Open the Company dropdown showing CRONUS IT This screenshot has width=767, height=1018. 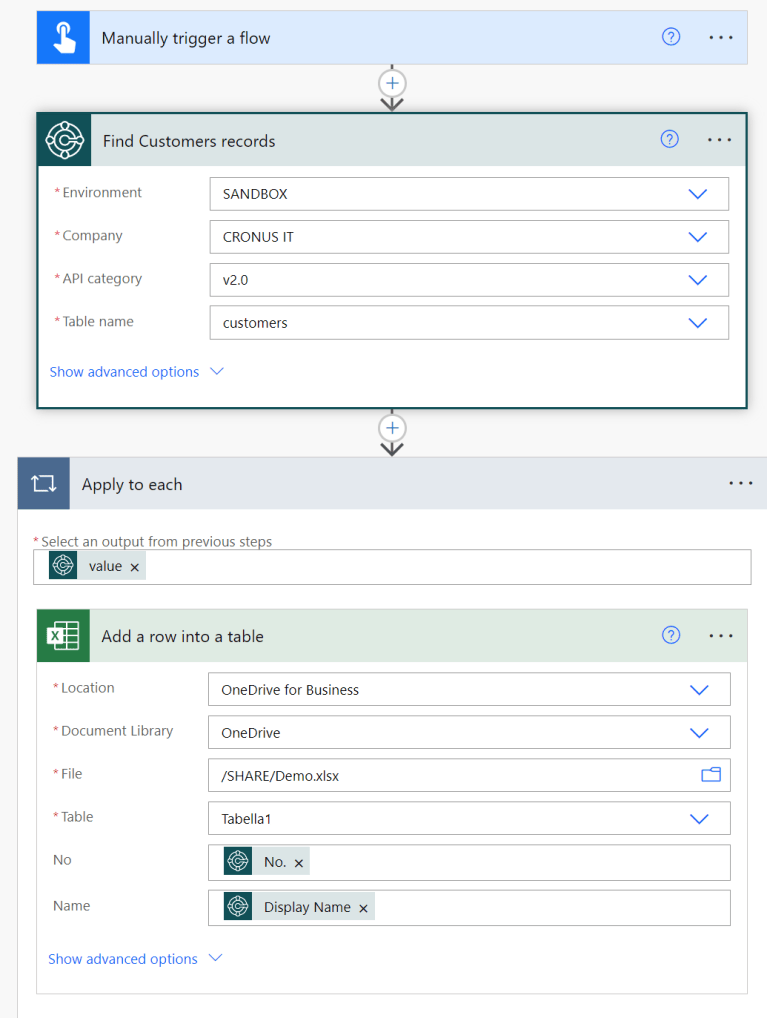pos(469,237)
